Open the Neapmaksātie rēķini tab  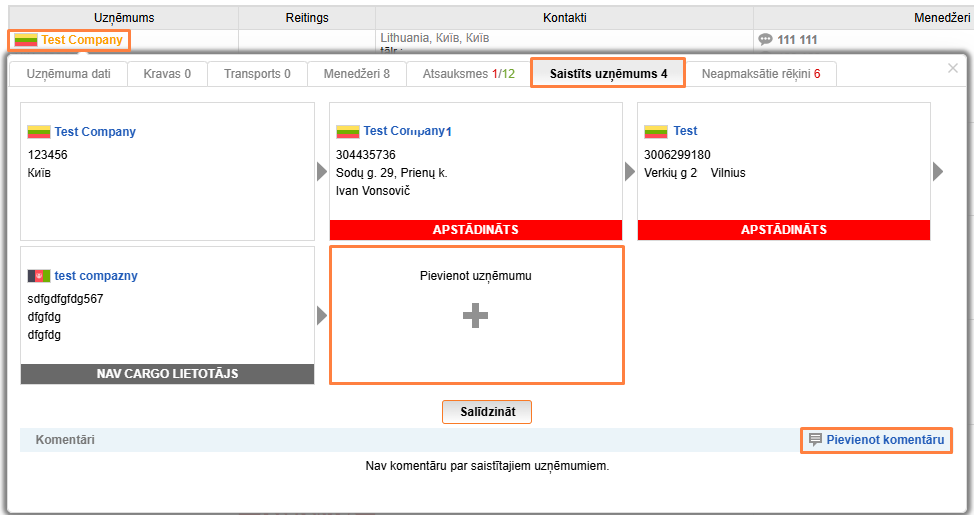(760, 74)
